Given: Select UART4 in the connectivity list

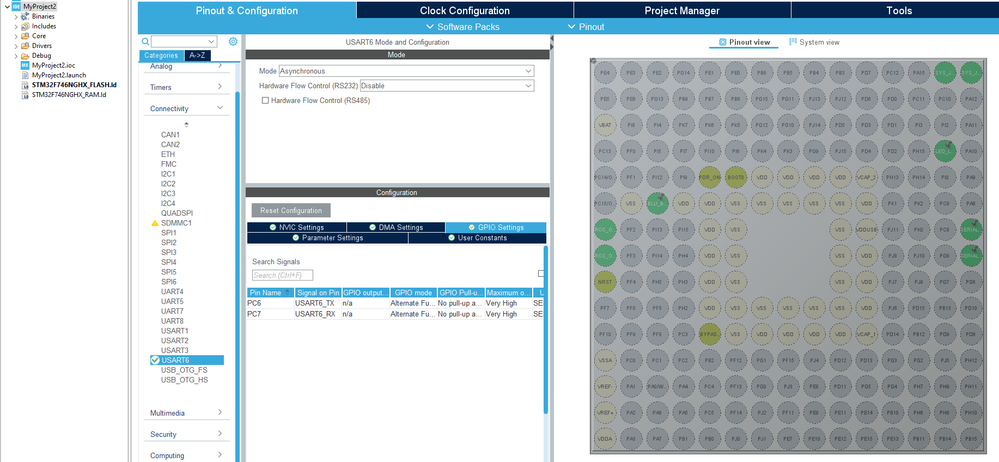Looking at the screenshot, I should tap(172, 292).
